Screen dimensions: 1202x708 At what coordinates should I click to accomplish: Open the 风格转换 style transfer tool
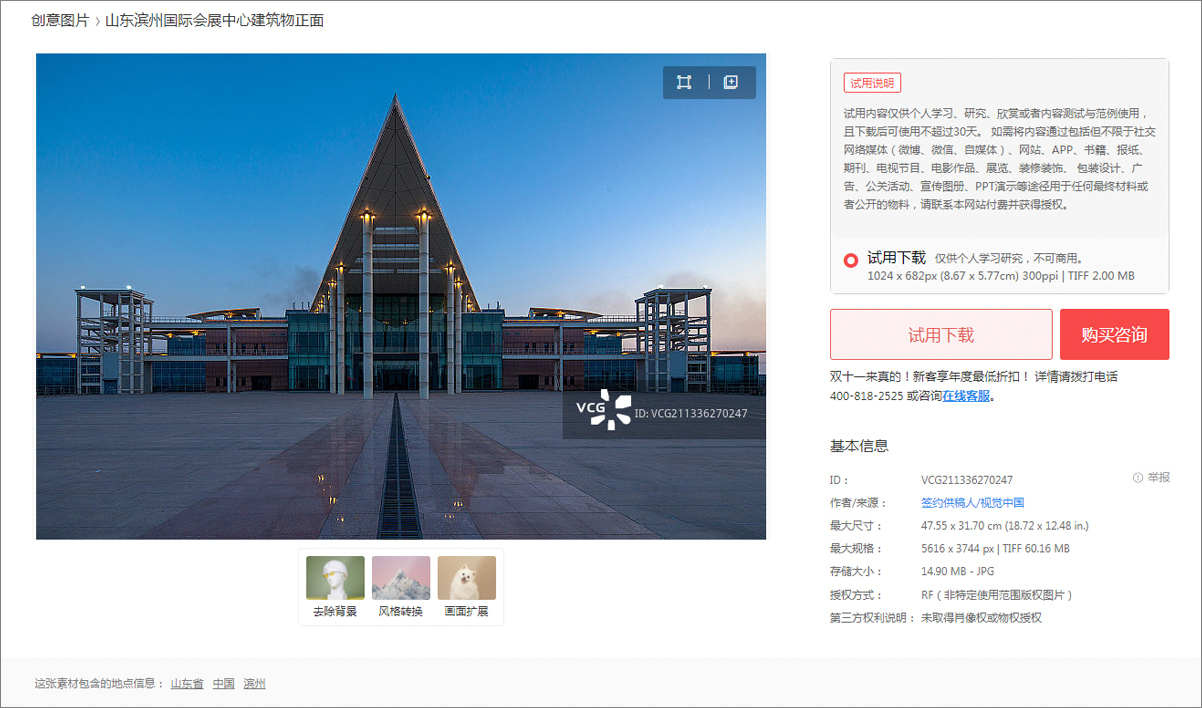pos(400,586)
